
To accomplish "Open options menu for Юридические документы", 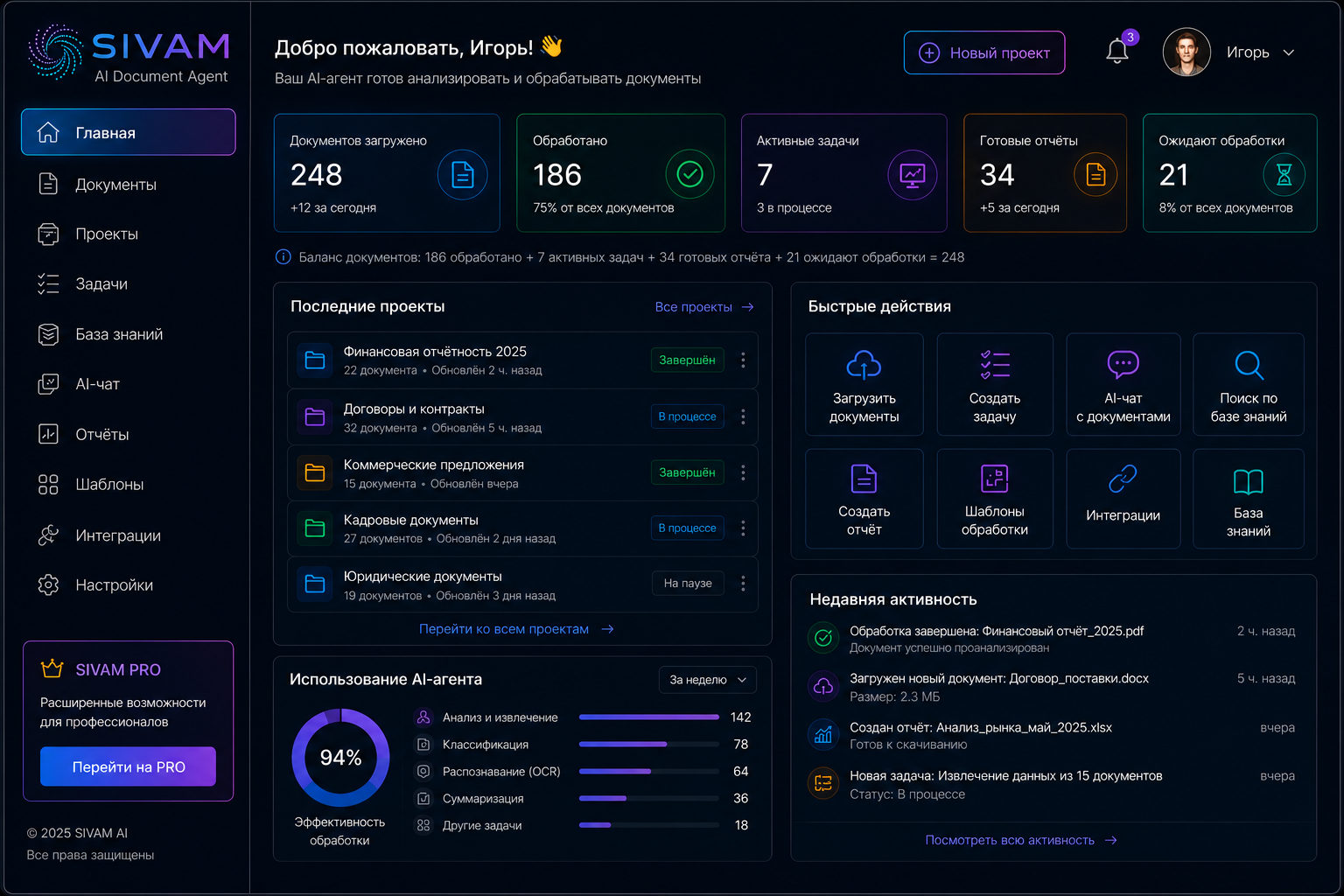I will [743, 583].
